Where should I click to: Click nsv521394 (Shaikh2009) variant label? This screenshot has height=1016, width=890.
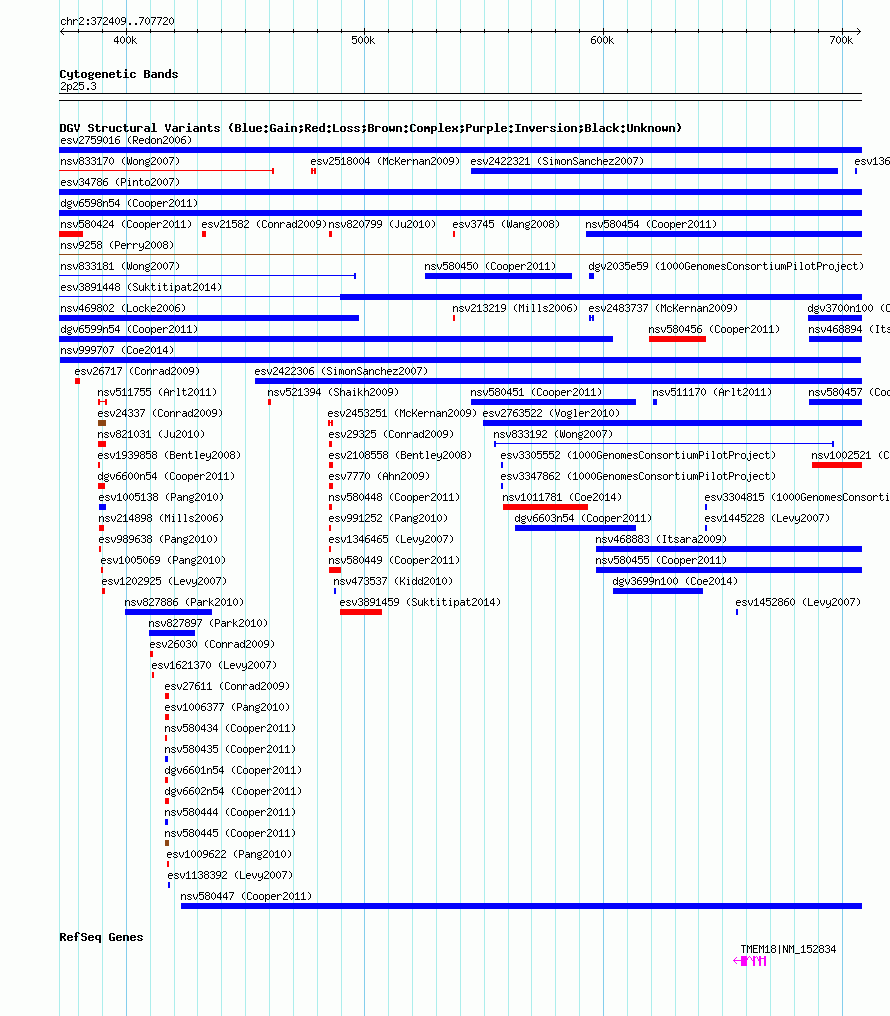333,393
